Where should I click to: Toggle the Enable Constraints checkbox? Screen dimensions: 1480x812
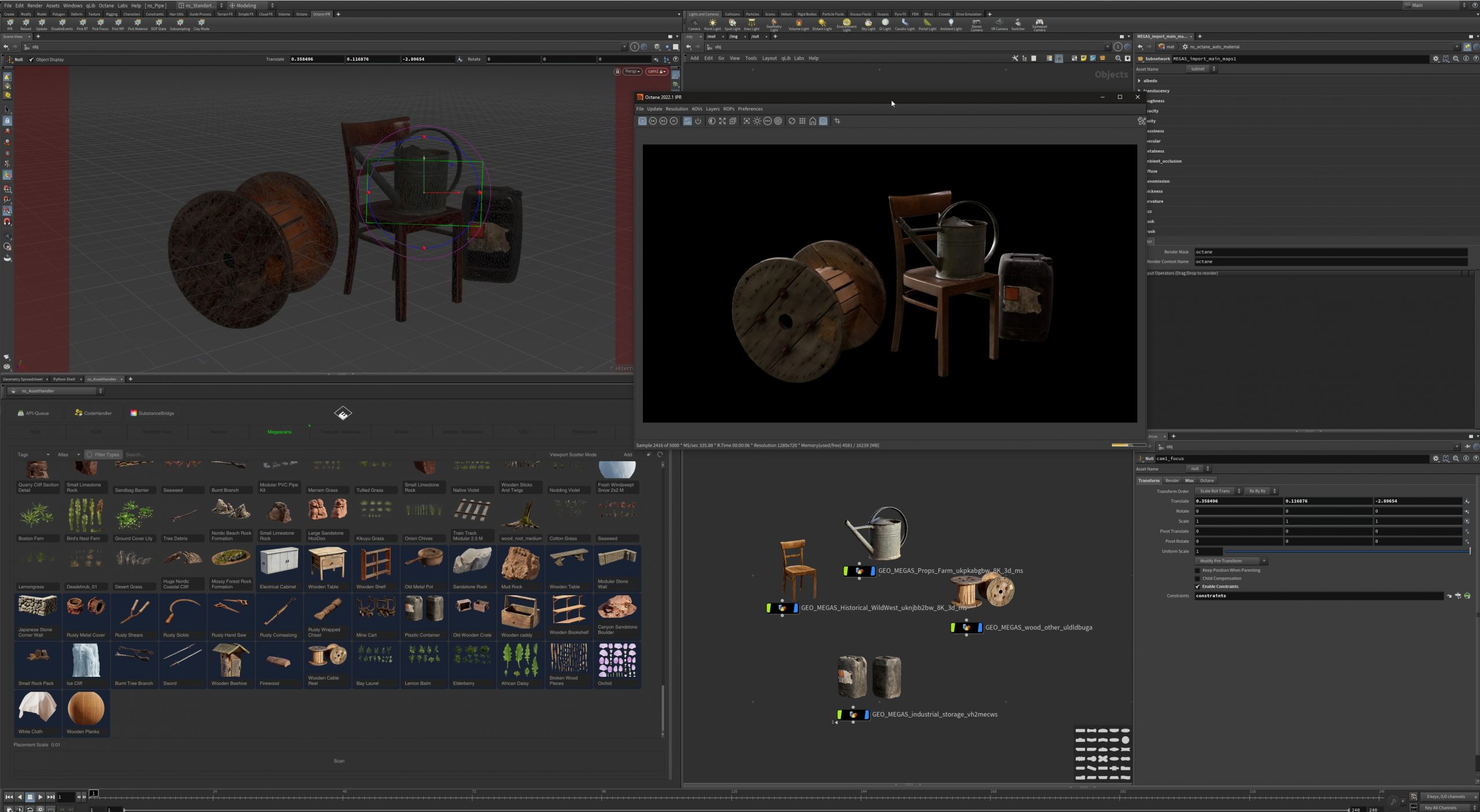[x=1197, y=586]
